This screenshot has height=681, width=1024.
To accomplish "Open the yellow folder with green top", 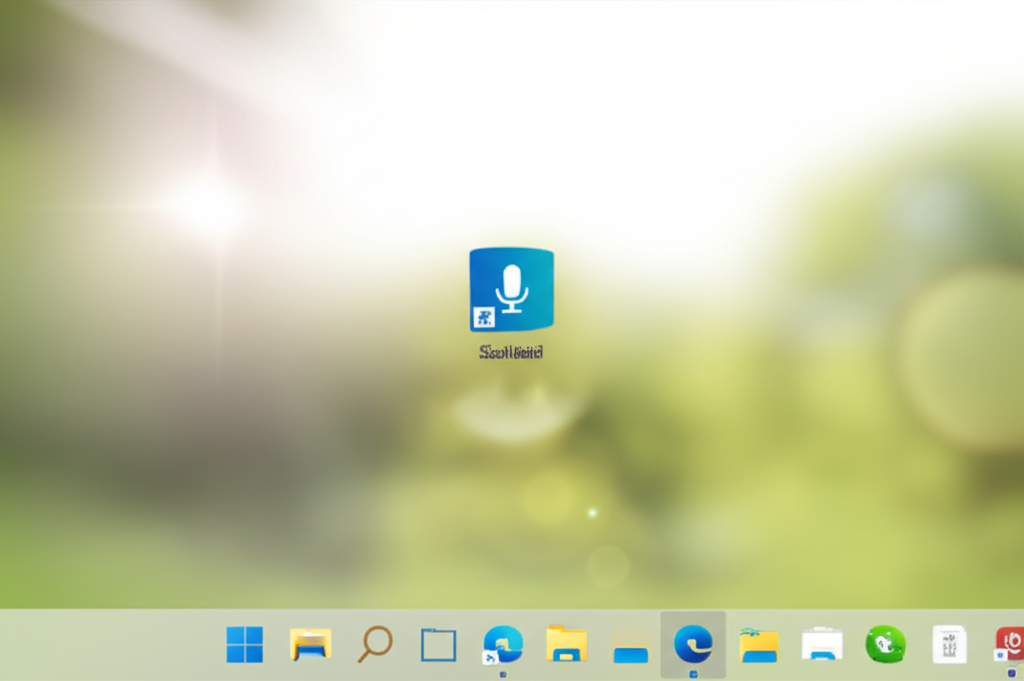I will pyautogui.click(x=759, y=645).
